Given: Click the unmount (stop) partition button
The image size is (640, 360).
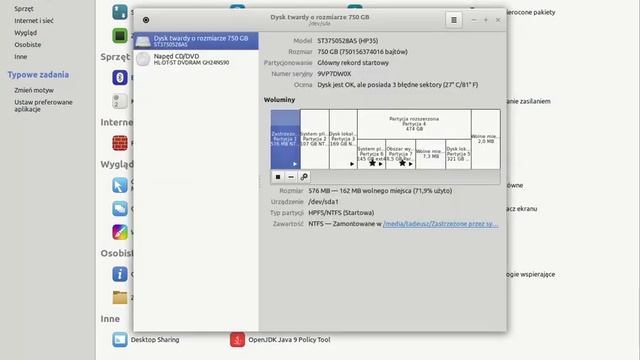Looking at the screenshot, I should [278, 177].
